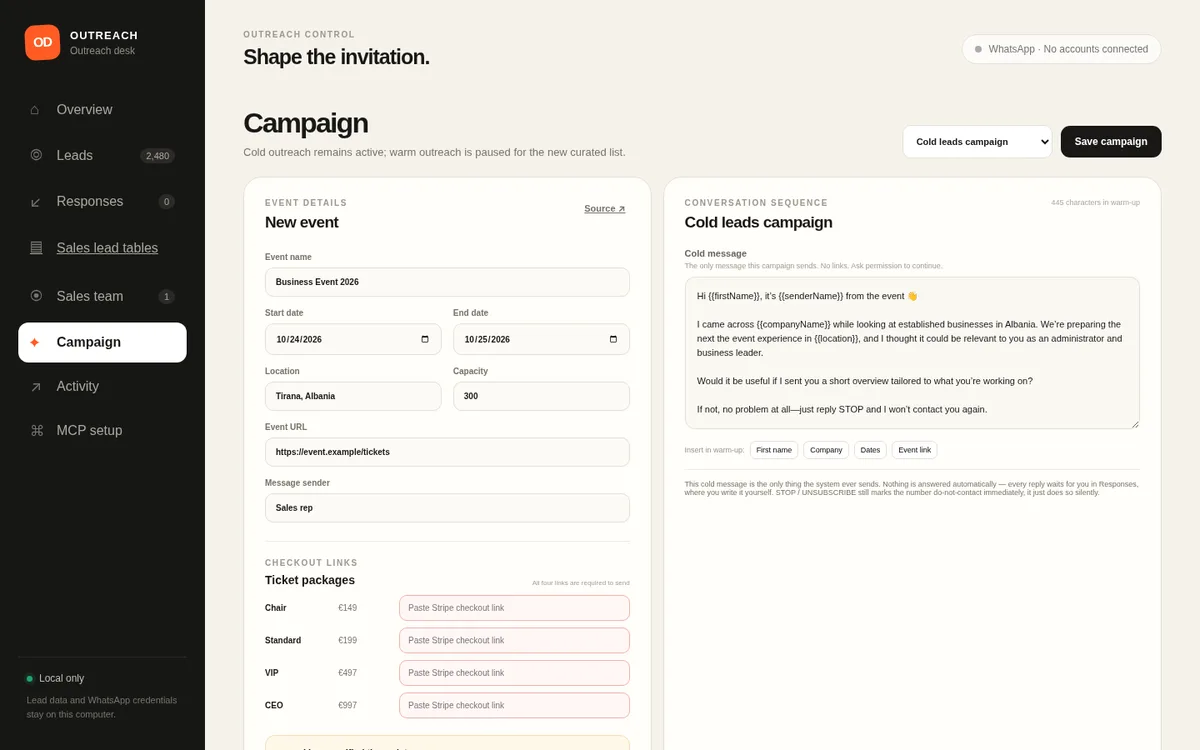Expand the Cold leads campaign dropdown

pos(978,142)
